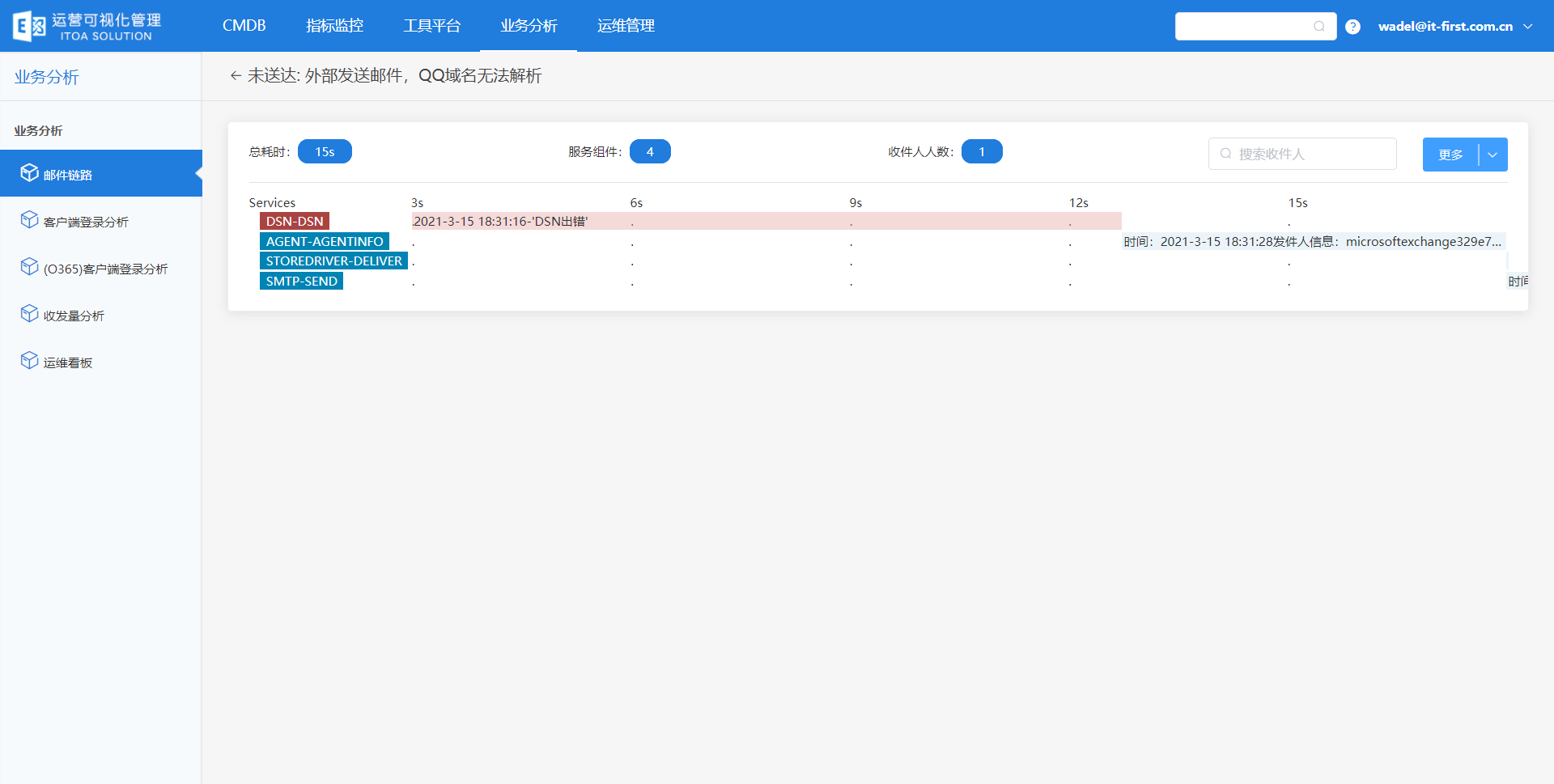
Task: Click the 15s total time badge
Action: coord(325,151)
